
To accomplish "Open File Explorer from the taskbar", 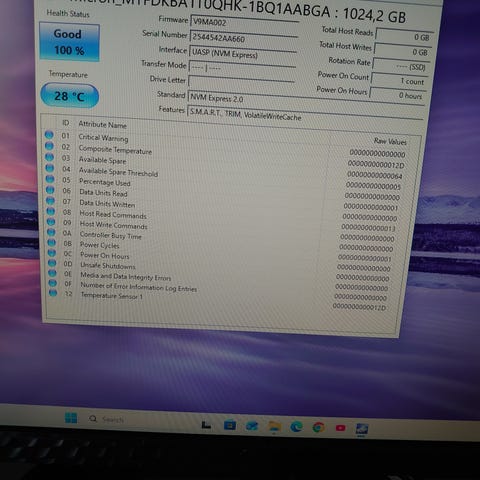I will click(275, 426).
